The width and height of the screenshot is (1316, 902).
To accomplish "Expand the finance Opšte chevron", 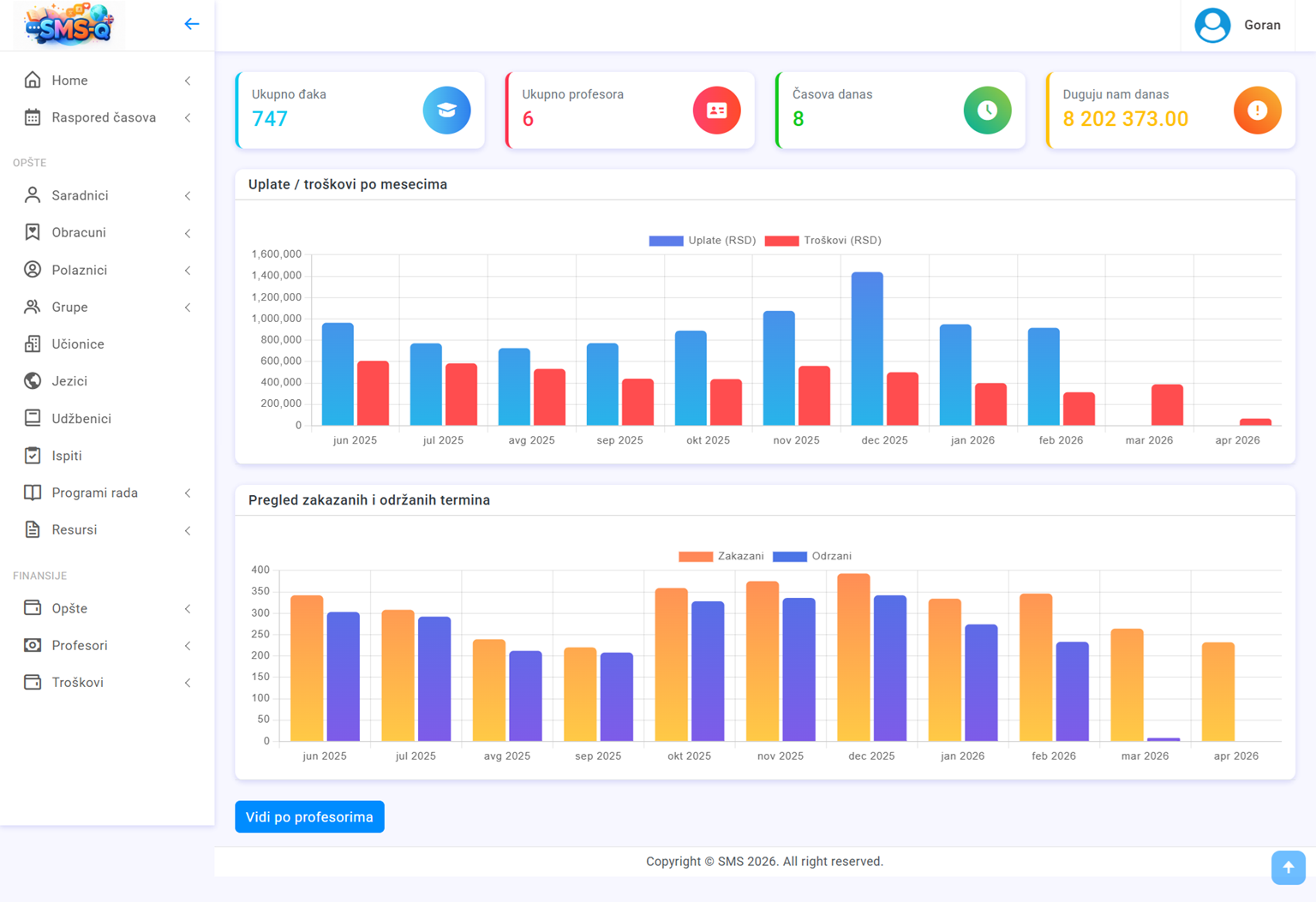I will click(188, 609).
